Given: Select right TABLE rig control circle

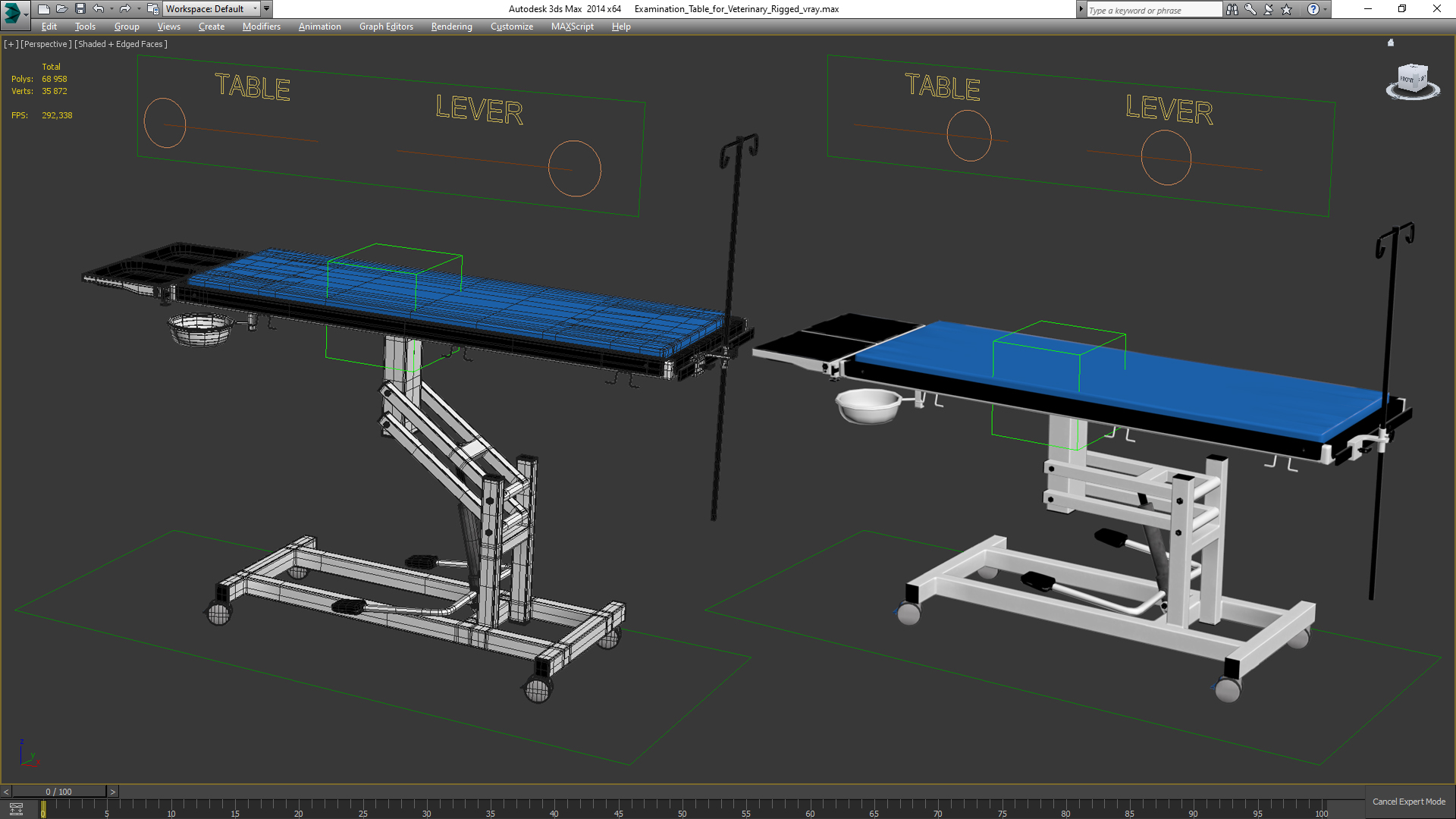Looking at the screenshot, I should click(969, 136).
